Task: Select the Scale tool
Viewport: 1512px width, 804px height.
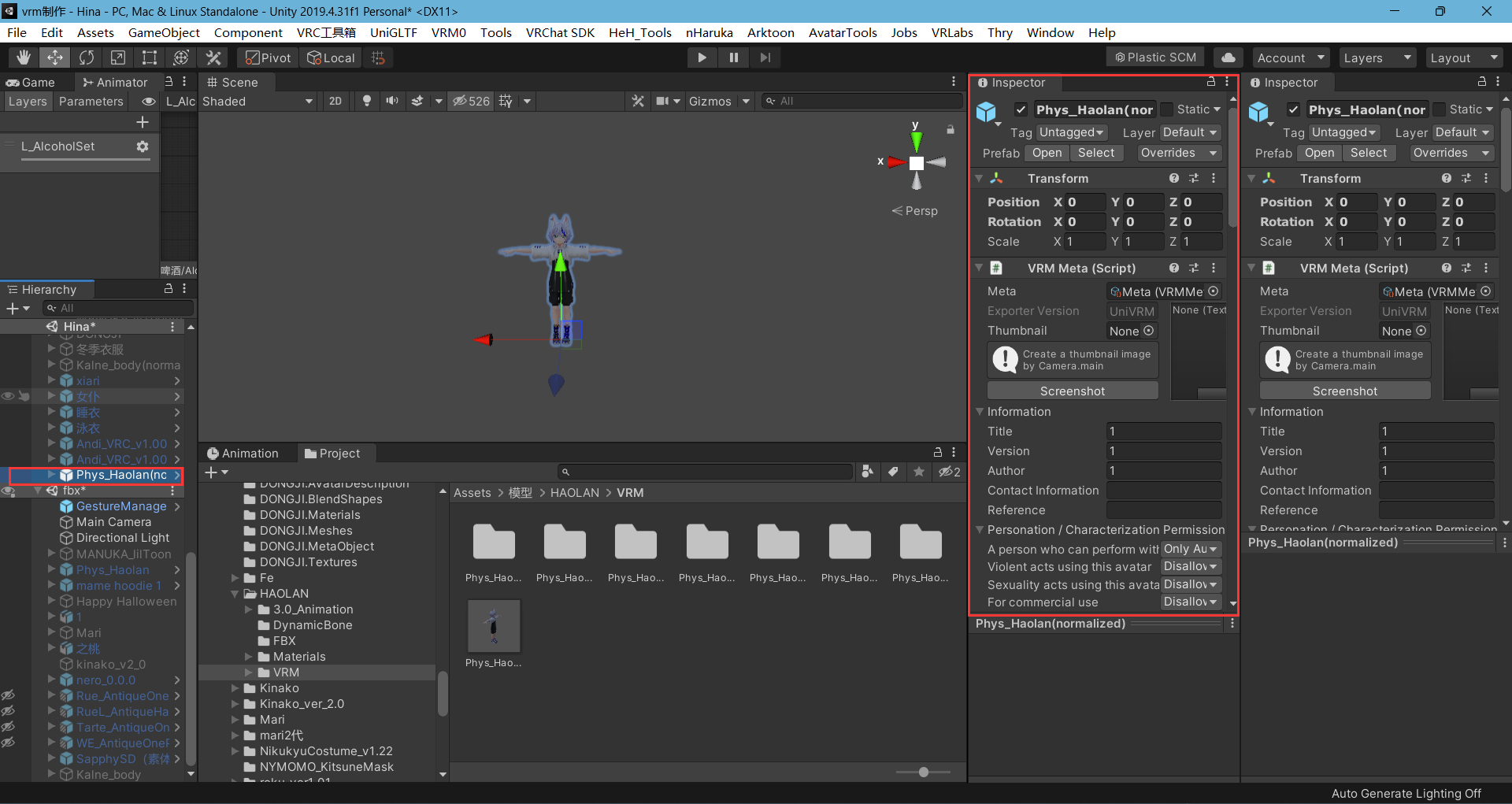Action: click(x=118, y=57)
